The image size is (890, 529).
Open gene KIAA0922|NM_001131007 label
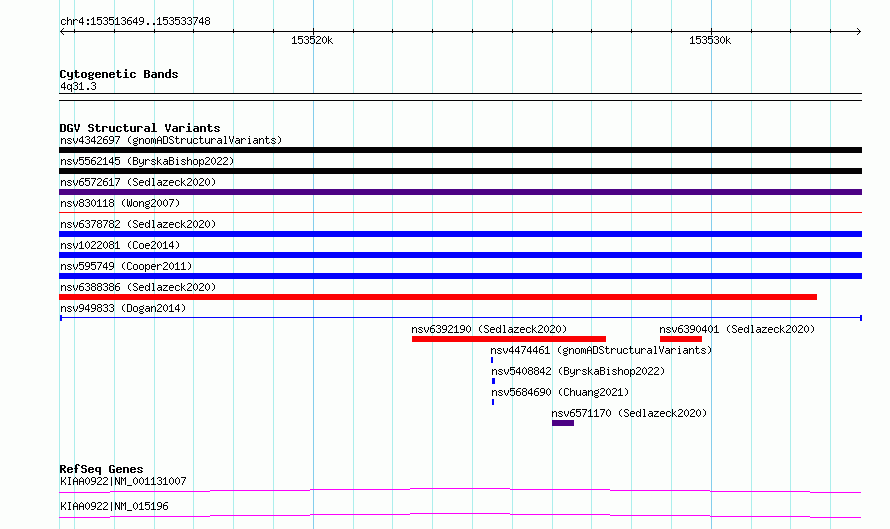click(123, 481)
